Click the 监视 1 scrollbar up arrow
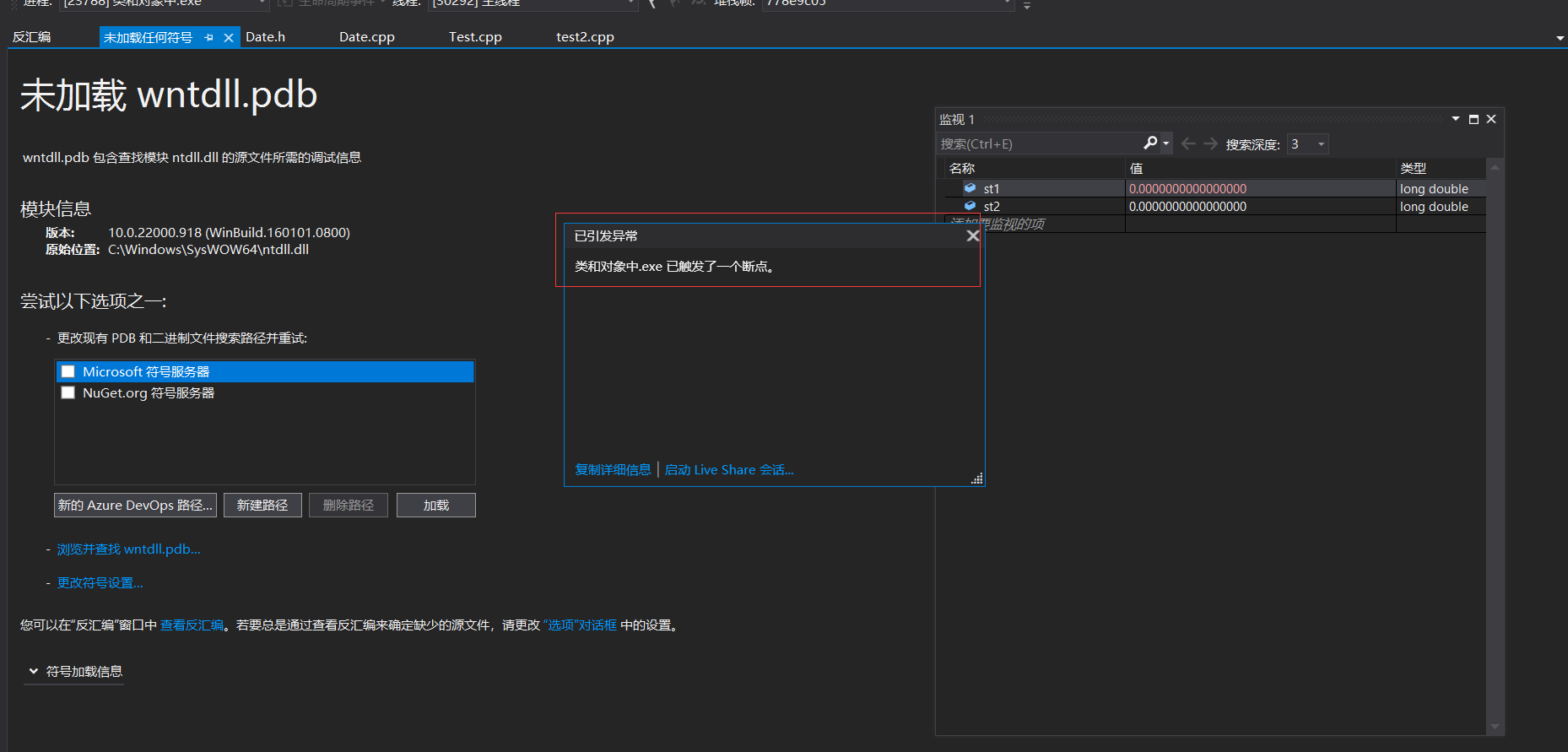 point(1495,167)
